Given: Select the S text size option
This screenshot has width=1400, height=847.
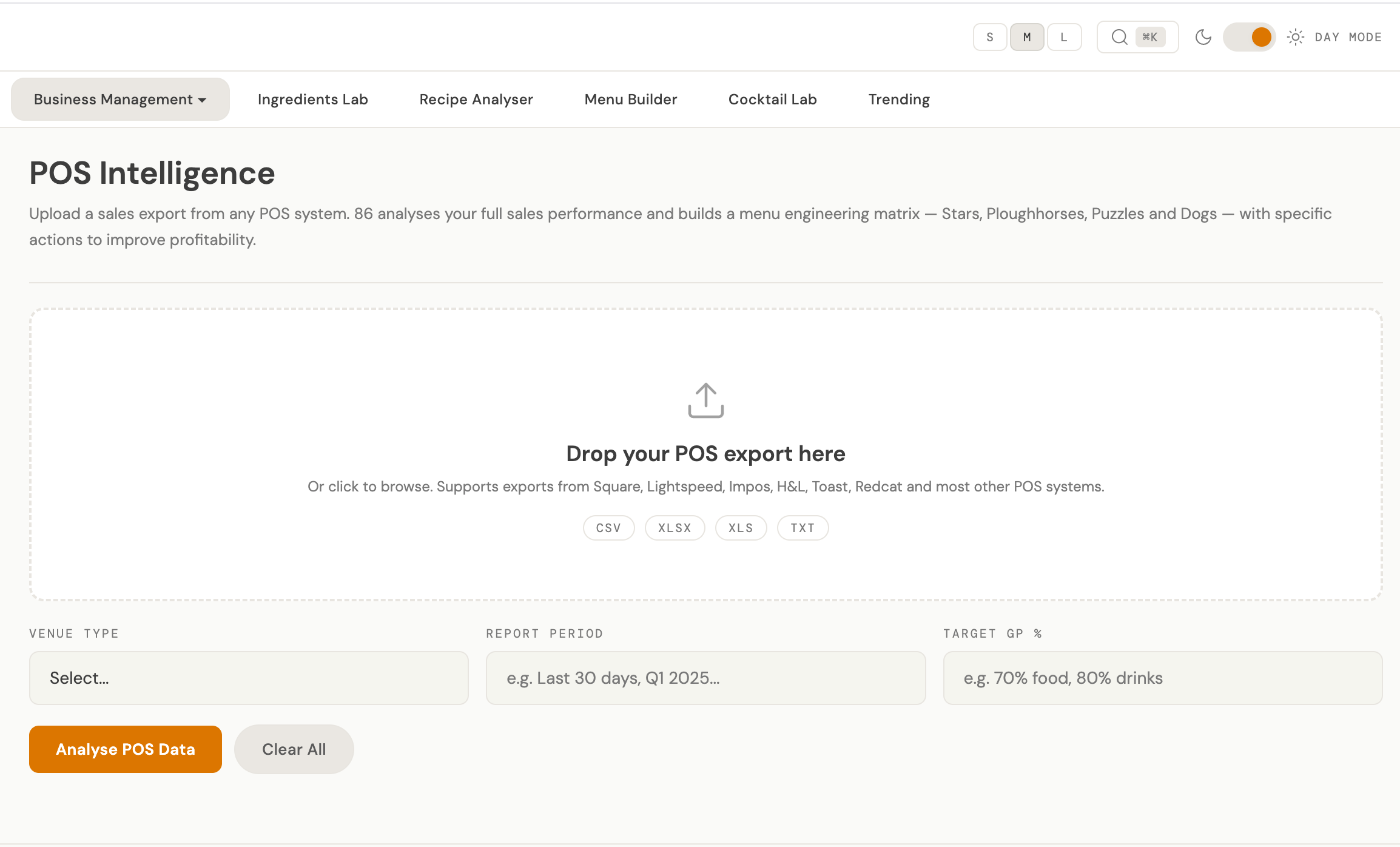Looking at the screenshot, I should [x=990, y=36].
